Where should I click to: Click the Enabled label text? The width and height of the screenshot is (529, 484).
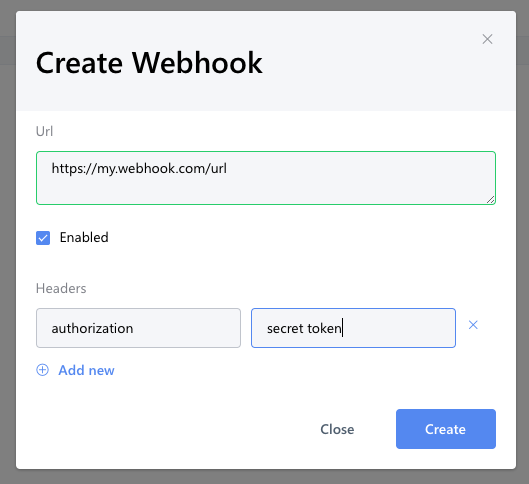(84, 237)
